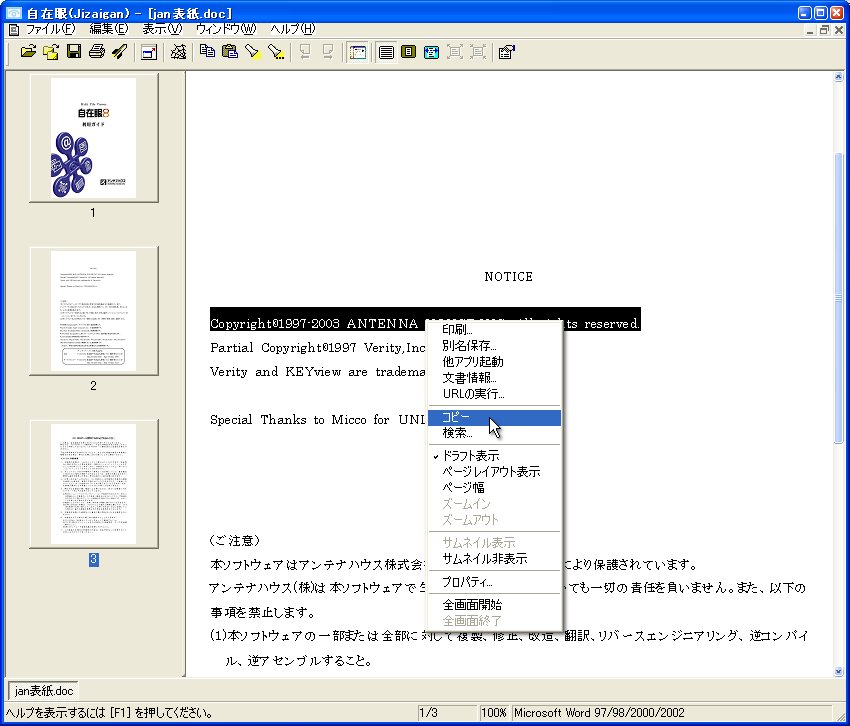Select URLの実行... in the context menu

tap(494, 394)
